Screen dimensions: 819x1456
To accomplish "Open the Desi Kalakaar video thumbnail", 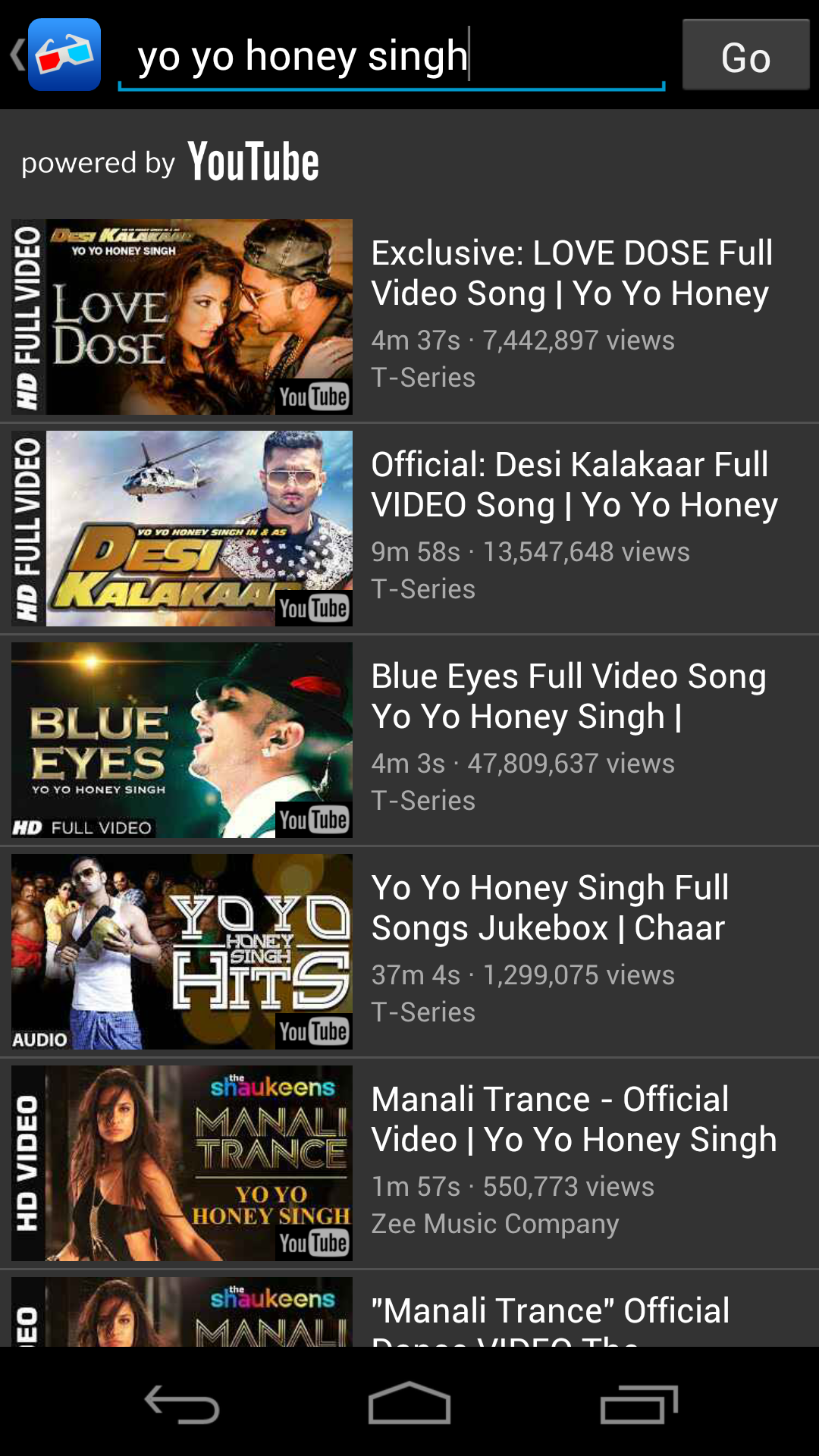I will pyautogui.click(x=182, y=529).
